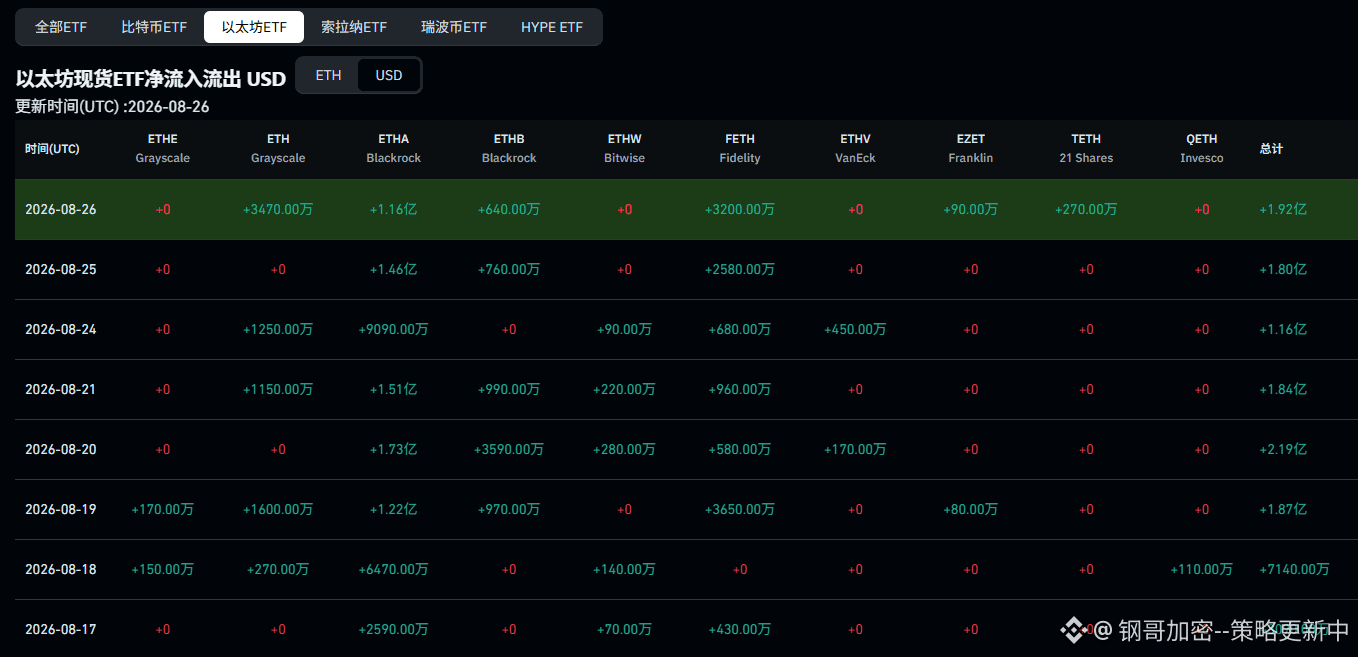The height and width of the screenshot is (657, 1358).
Task: Click the ETHA Blackrock column header
Action: point(394,149)
